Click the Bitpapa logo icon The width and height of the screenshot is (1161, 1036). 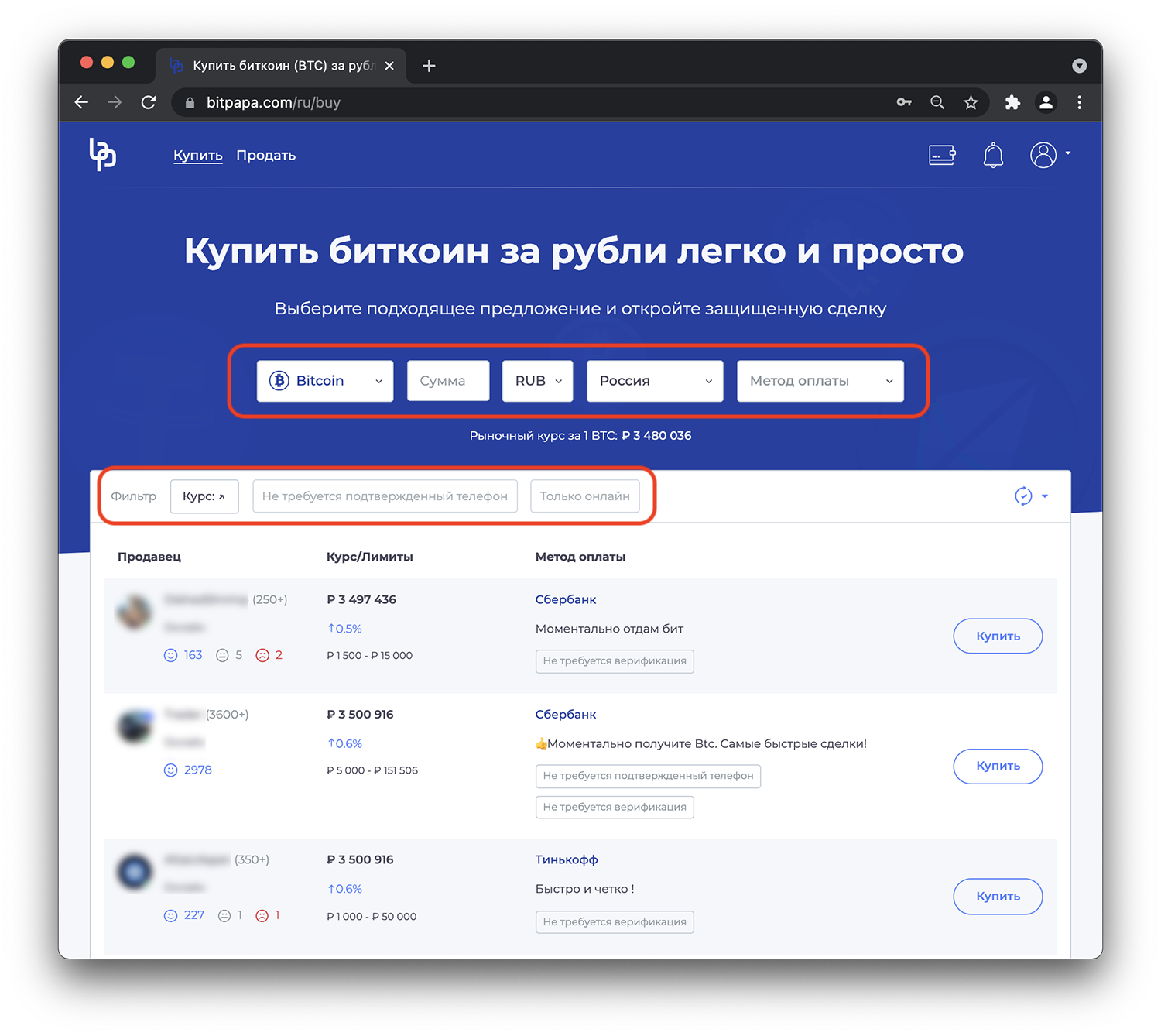[x=102, y=154]
